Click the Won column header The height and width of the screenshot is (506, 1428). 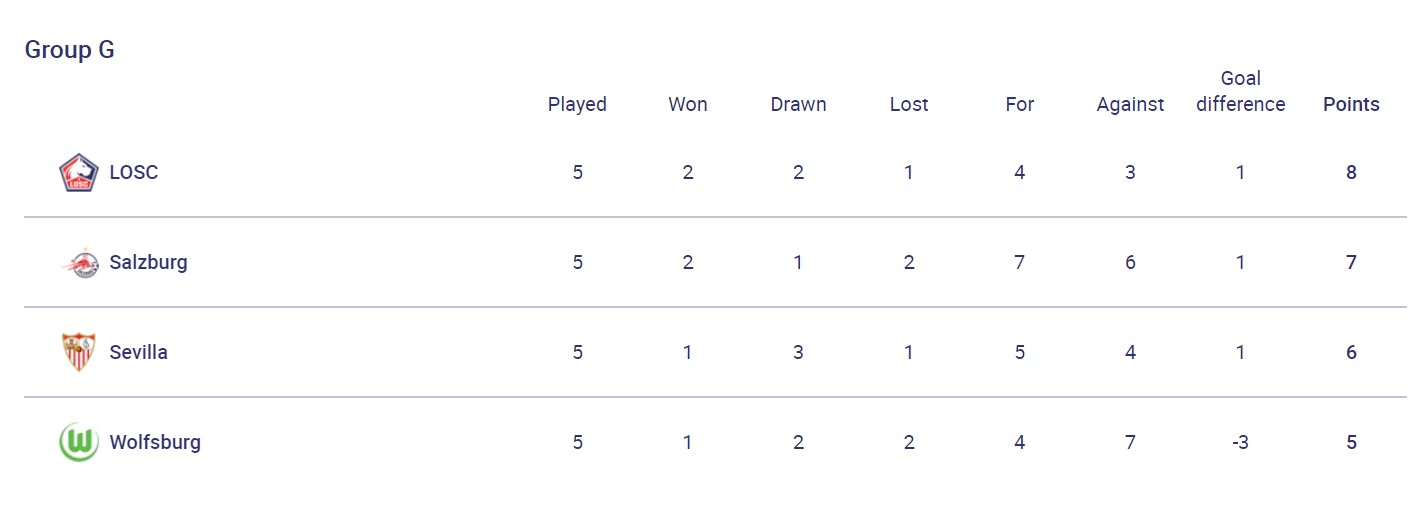(x=688, y=104)
